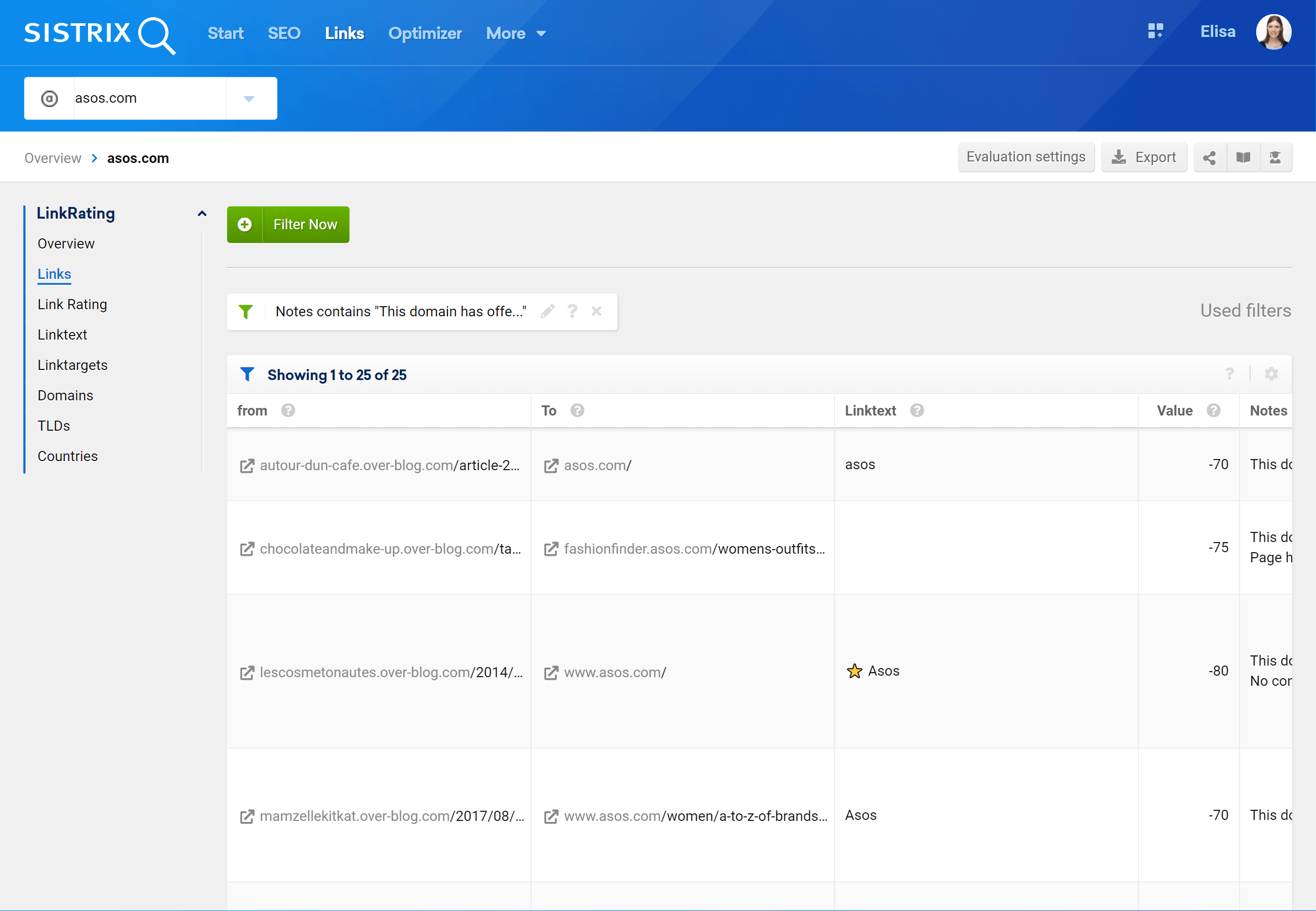This screenshot has height=911, width=1316.
Task: Click the share icon button
Action: 1209,157
